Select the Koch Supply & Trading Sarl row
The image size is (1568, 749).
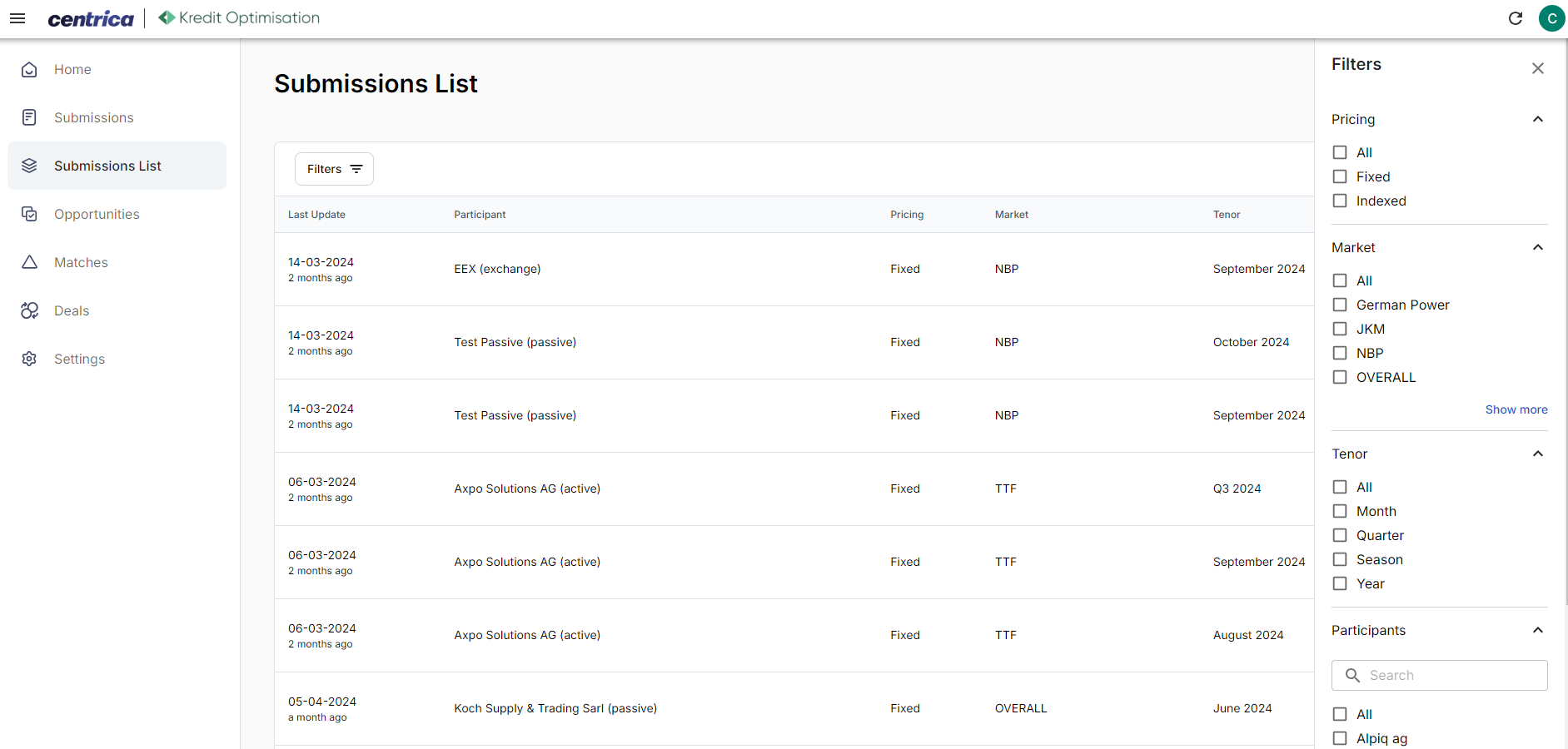click(x=794, y=708)
